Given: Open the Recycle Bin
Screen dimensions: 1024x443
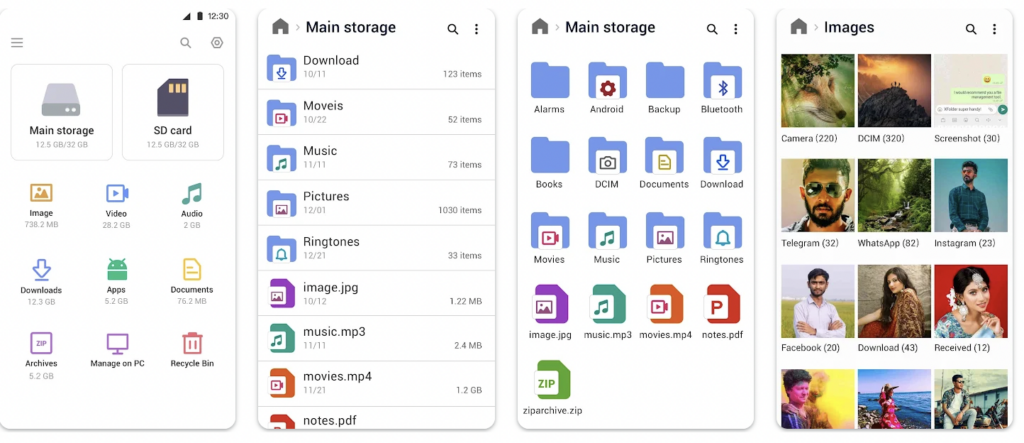Looking at the screenshot, I should (x=192, y=351).
